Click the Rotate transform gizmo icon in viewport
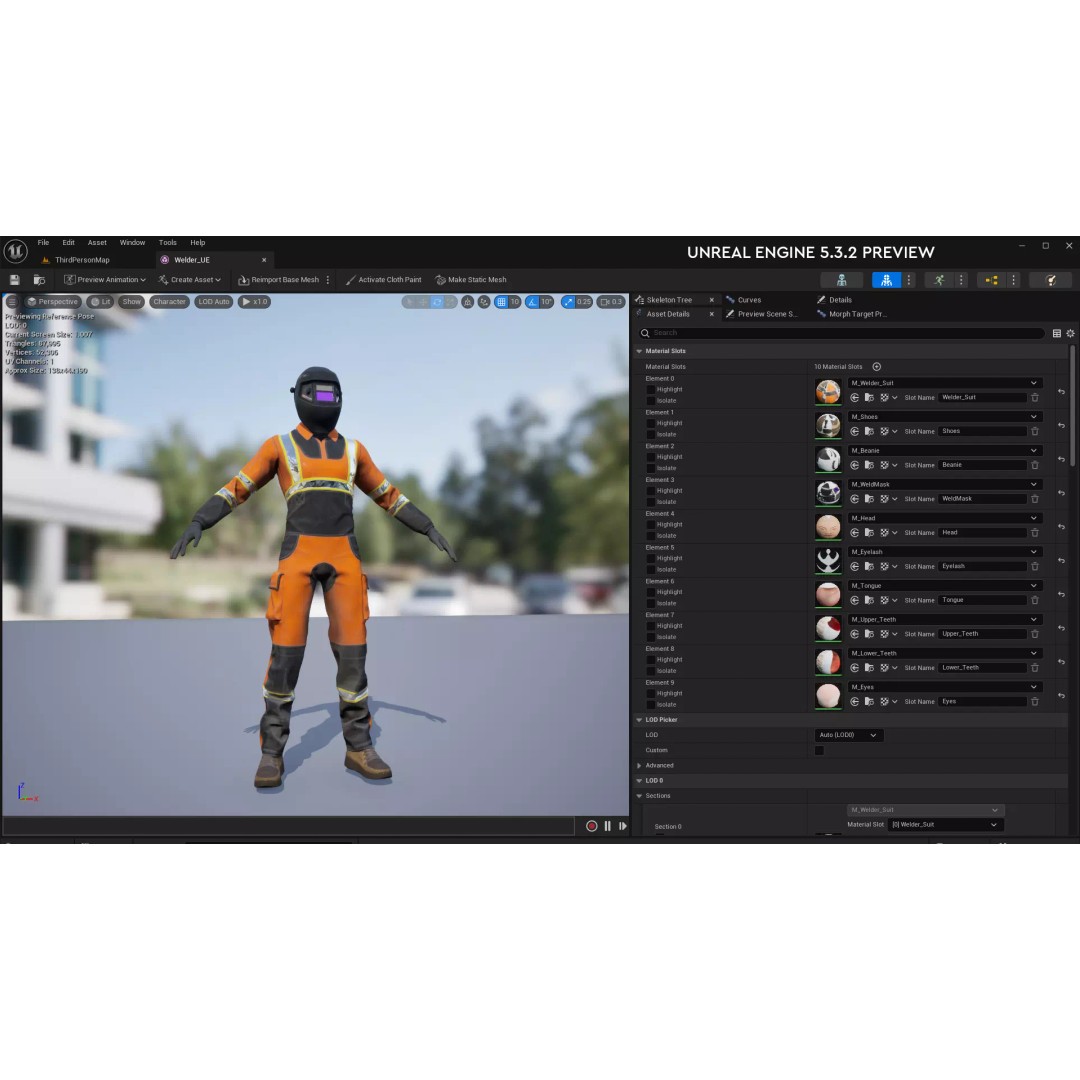Screen dimensions: 1080x1080 437,302
